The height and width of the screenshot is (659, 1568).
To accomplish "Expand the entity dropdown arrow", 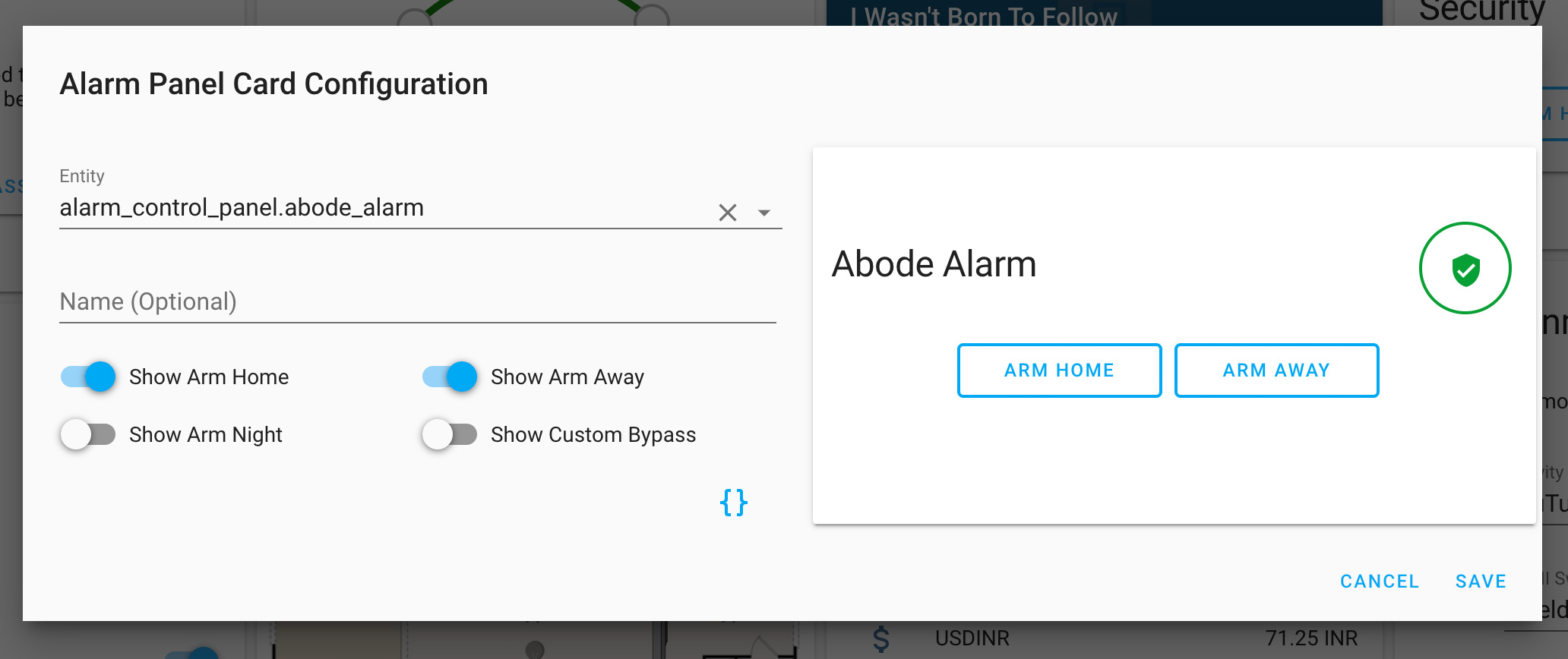I will [x=764, y=213].
